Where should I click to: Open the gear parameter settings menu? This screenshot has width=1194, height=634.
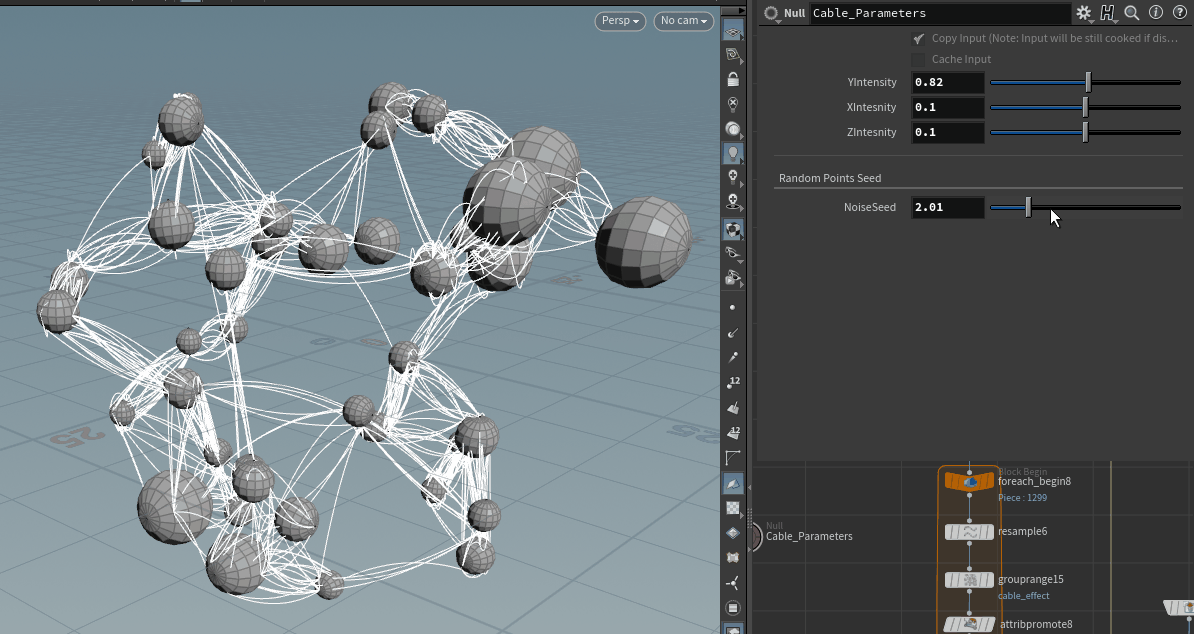[1083, 13]
